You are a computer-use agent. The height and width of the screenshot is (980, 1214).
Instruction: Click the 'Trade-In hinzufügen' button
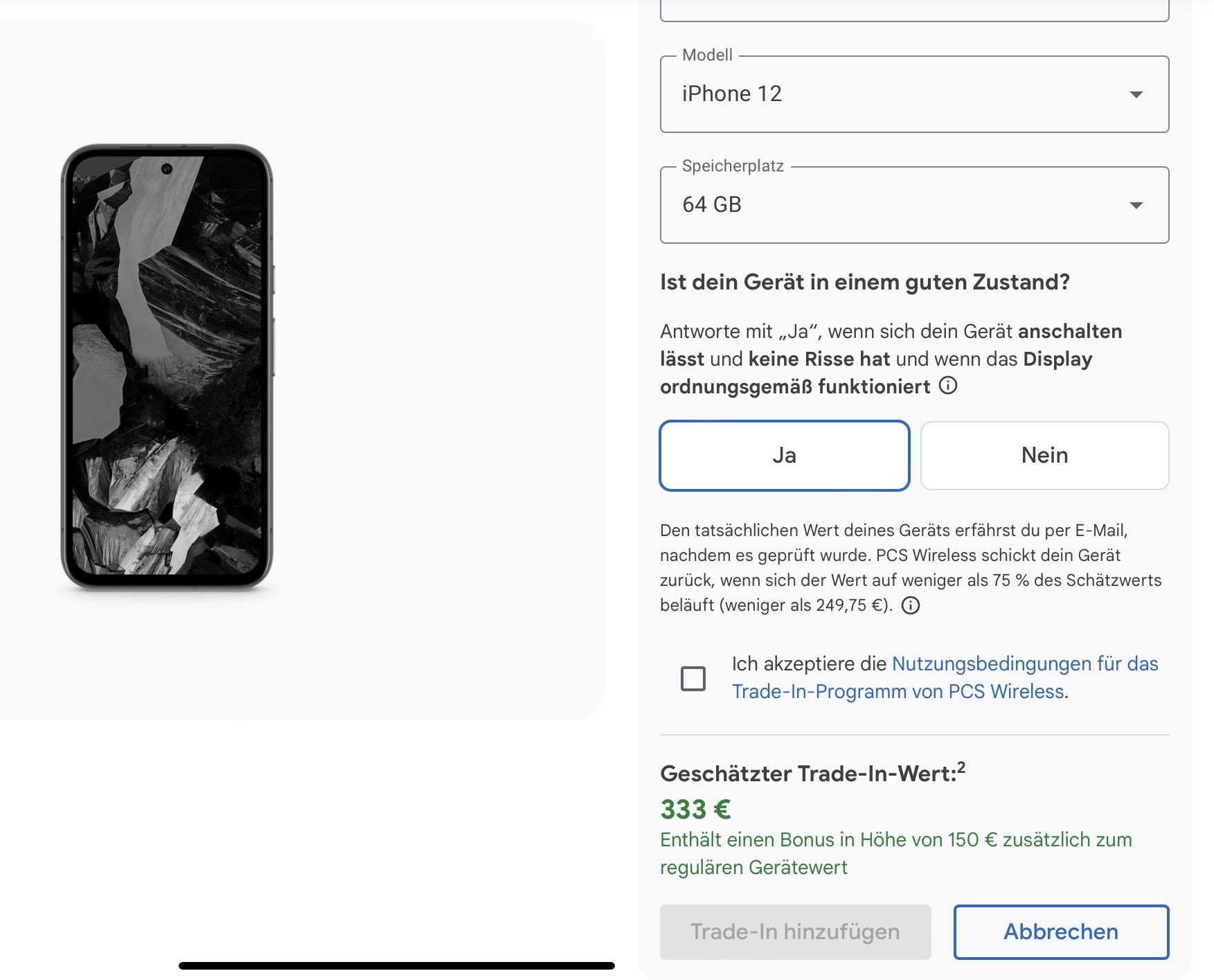pos(796,932)
